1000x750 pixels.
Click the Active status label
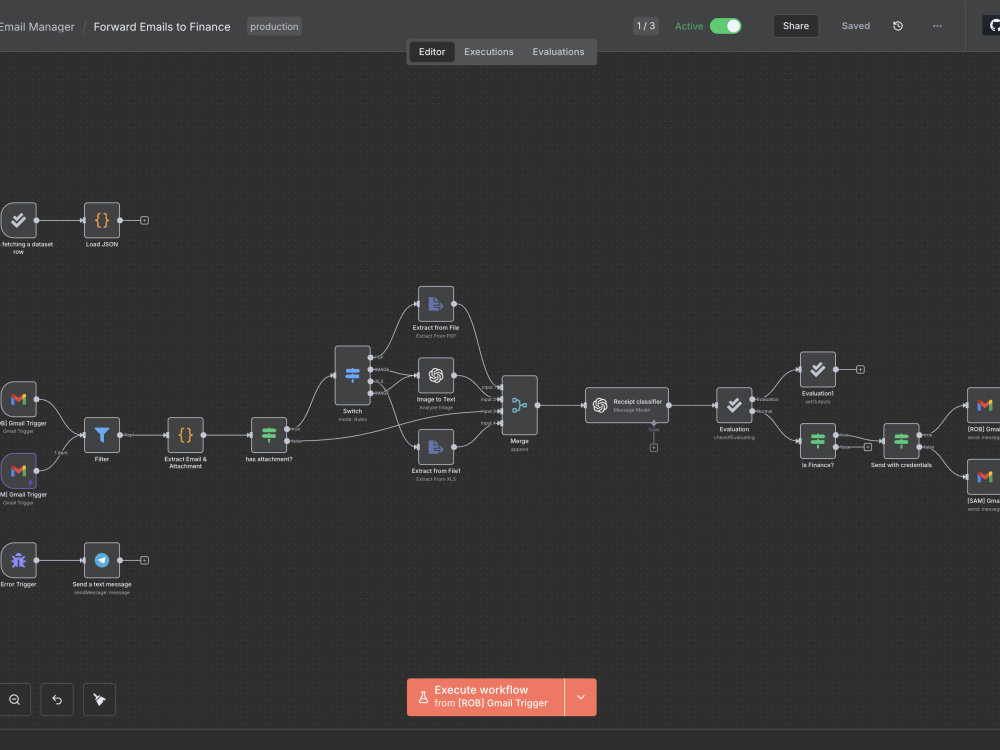pyautogui.click(x=689, y=26)
